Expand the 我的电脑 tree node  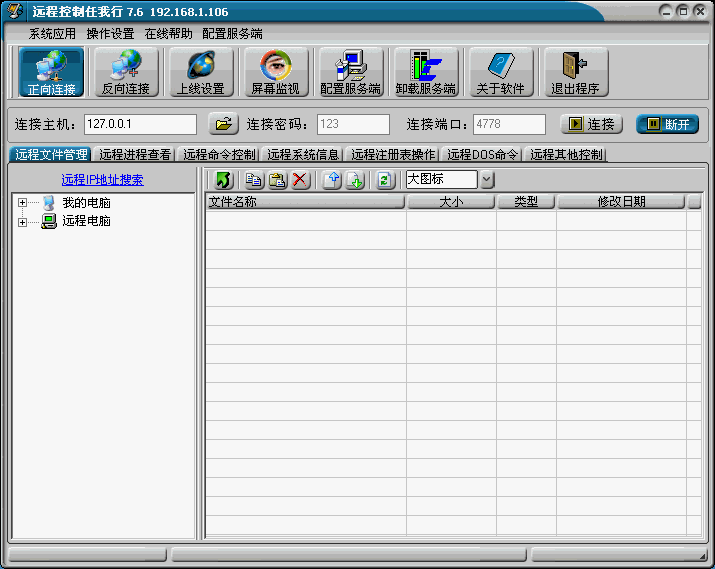tap(22, 203)
